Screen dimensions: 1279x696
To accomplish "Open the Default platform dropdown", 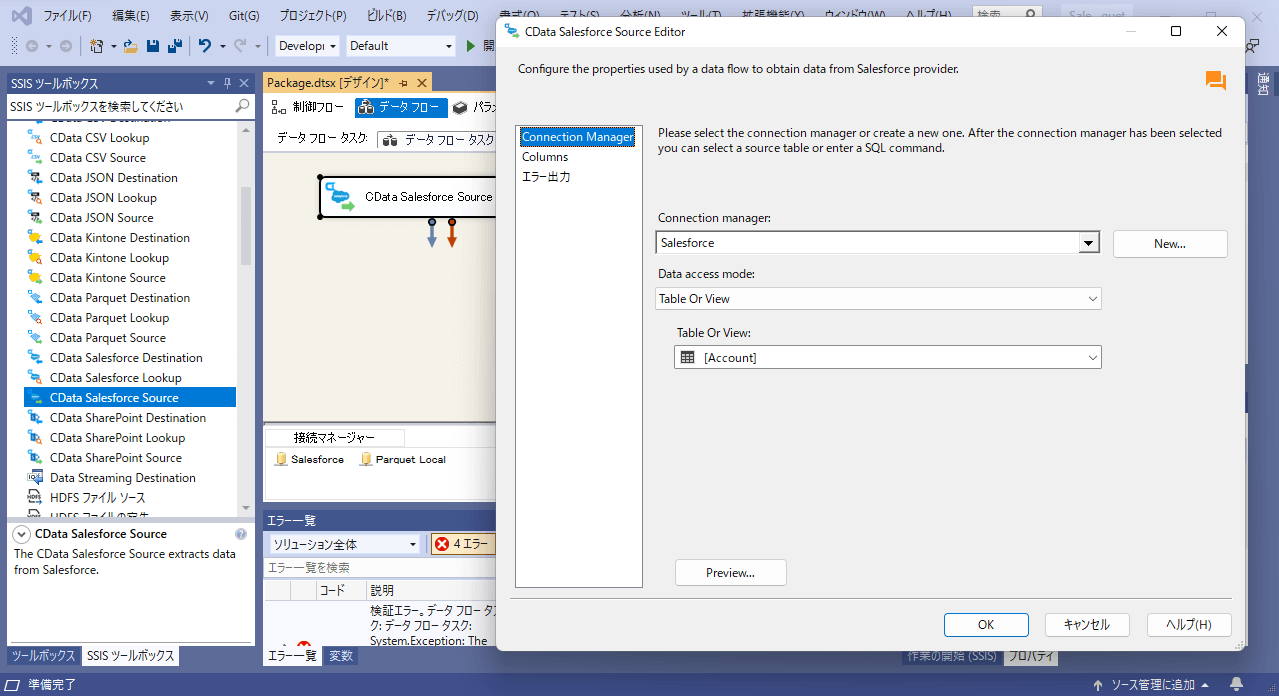I will click(x=448, y=46).
